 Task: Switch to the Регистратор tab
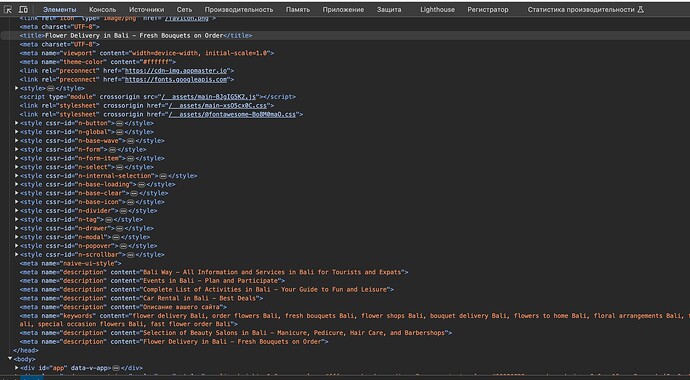(488, 10)
